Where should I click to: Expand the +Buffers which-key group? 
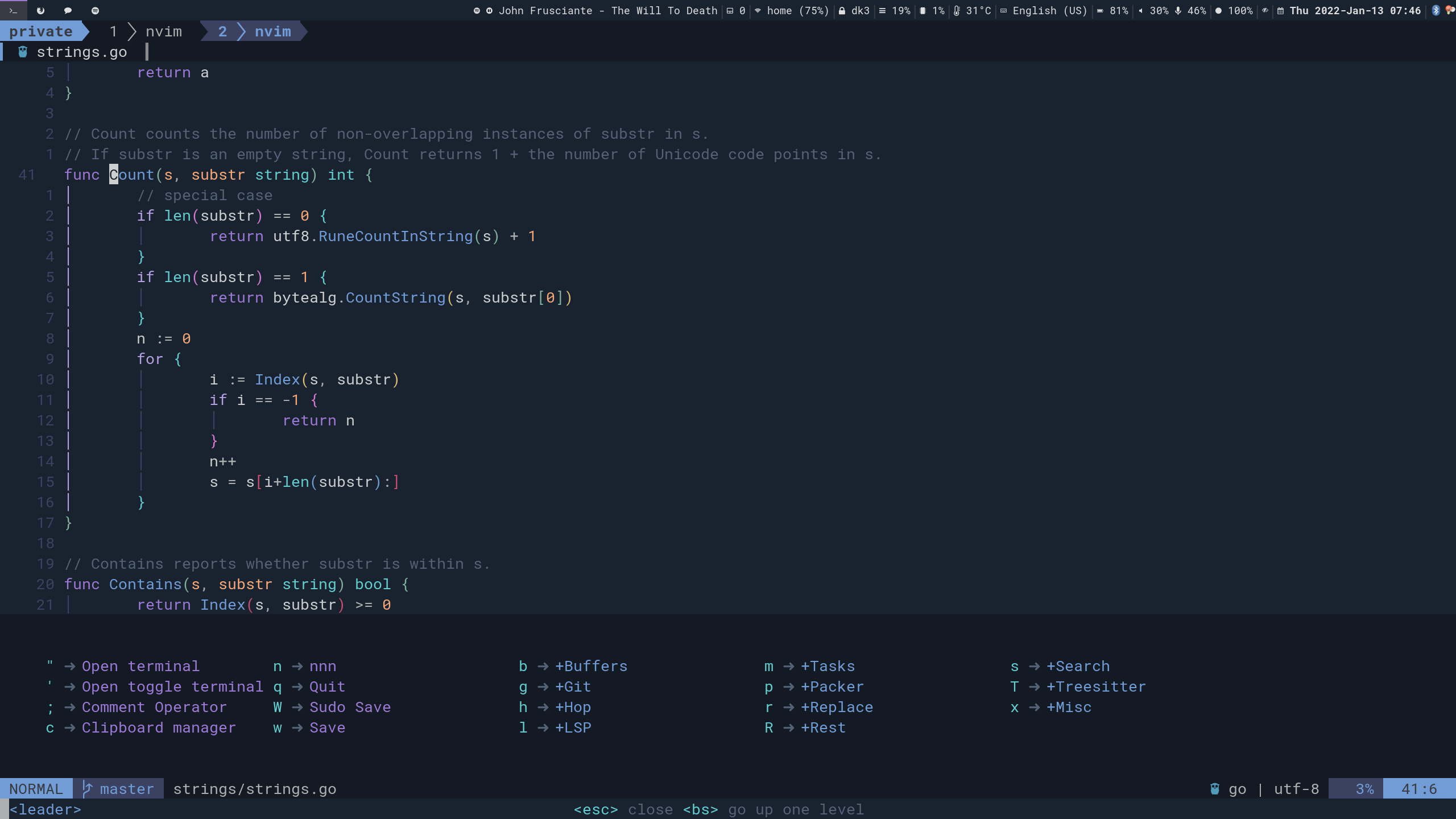click(x=591, y=666)
